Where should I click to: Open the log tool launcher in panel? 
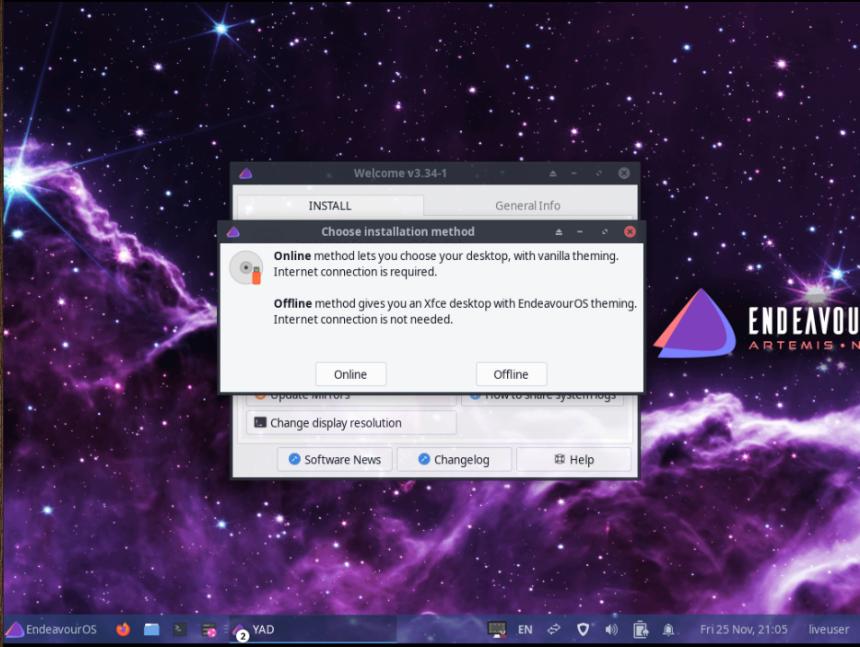pos(208,630)
